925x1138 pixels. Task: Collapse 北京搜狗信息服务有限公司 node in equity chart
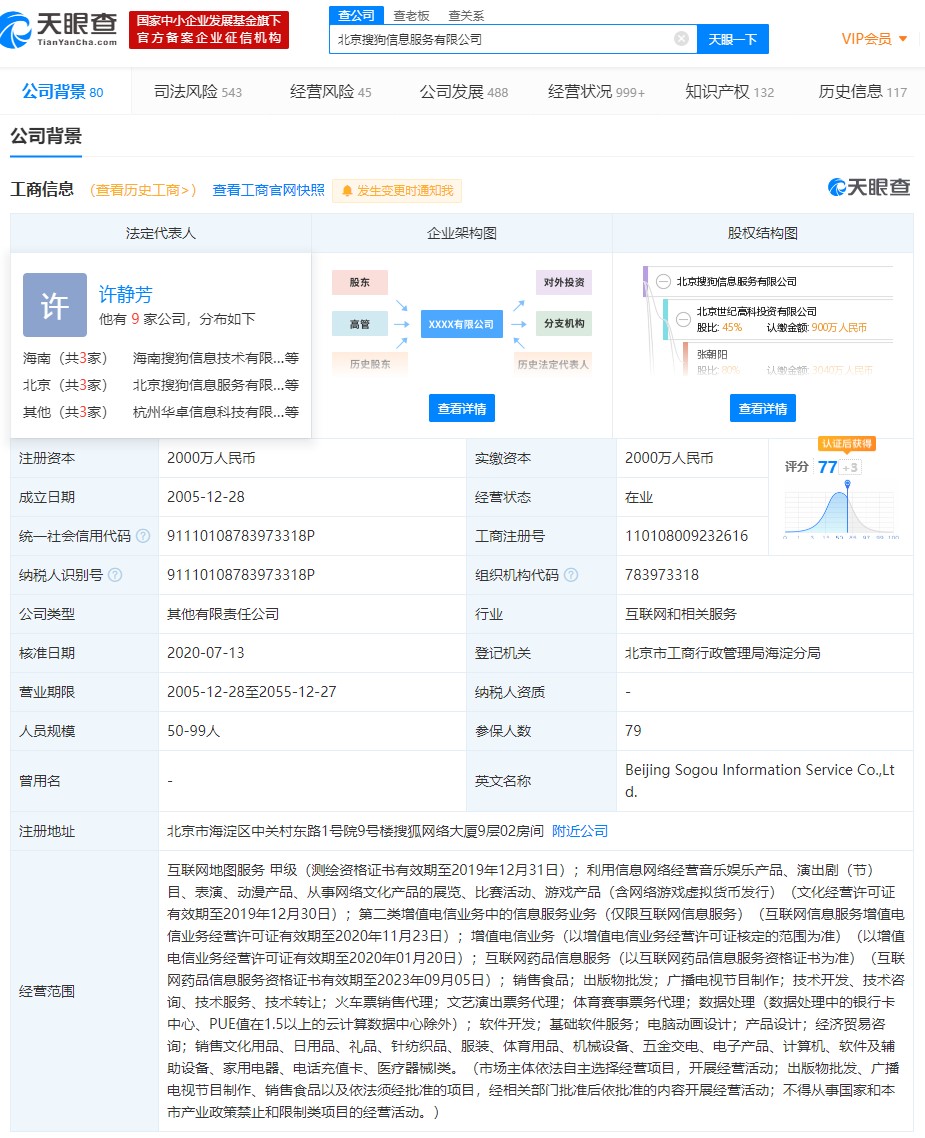point(663,282)
